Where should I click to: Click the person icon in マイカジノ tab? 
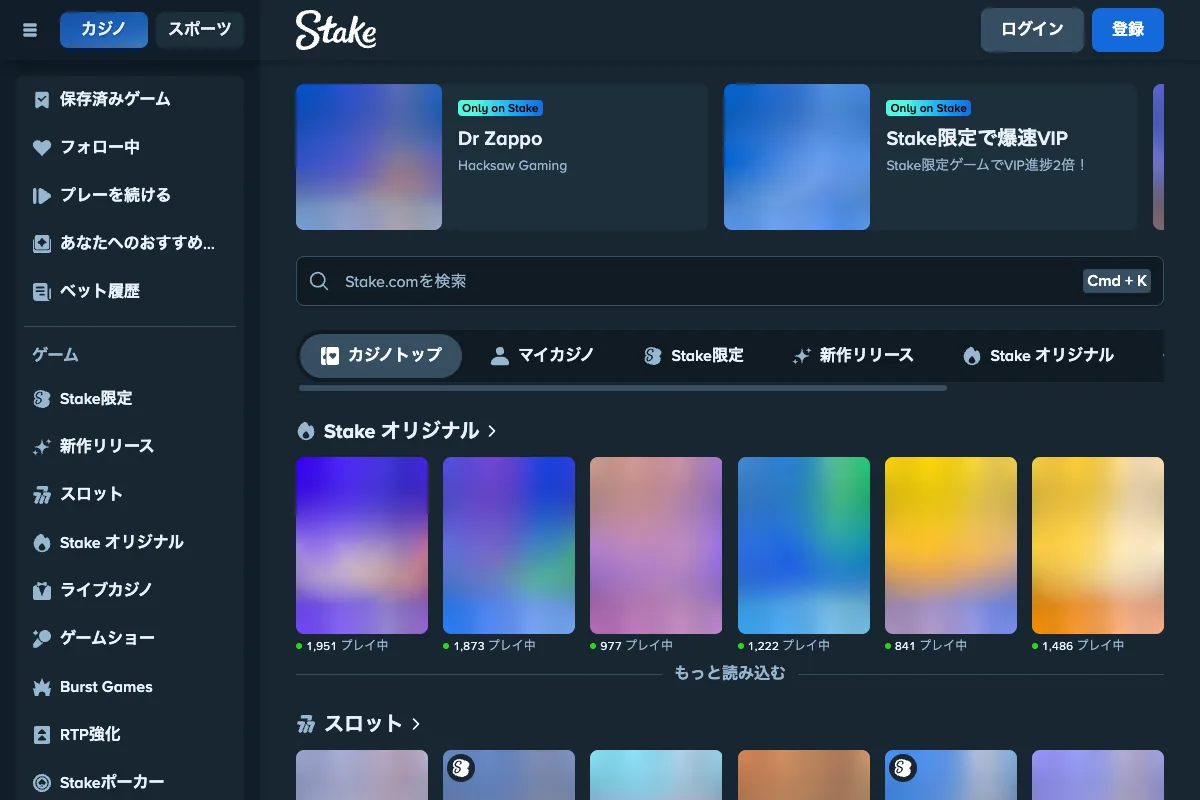(500, 355)
